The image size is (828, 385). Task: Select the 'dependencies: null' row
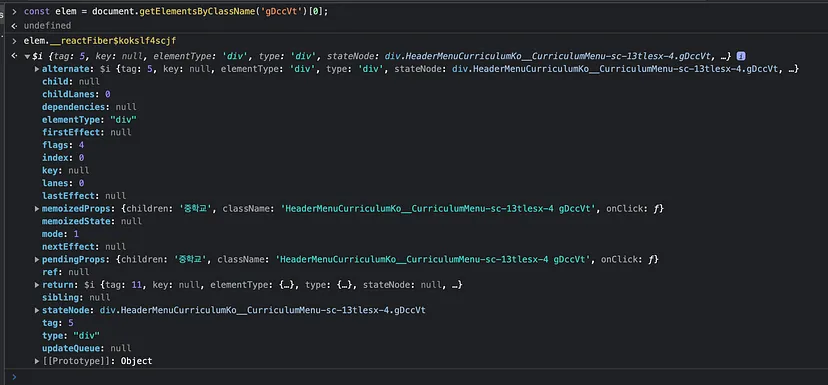89,107
